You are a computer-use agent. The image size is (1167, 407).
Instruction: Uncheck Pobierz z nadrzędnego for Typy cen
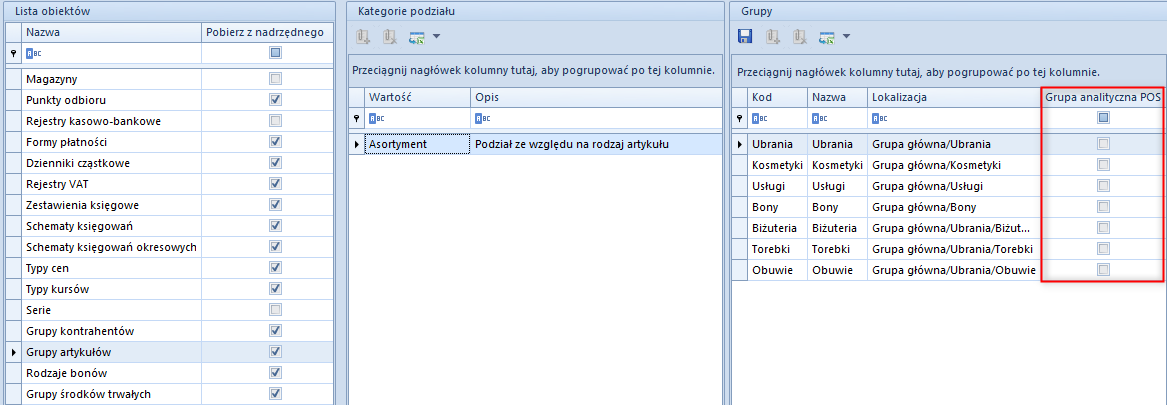(x=275, y=268)
